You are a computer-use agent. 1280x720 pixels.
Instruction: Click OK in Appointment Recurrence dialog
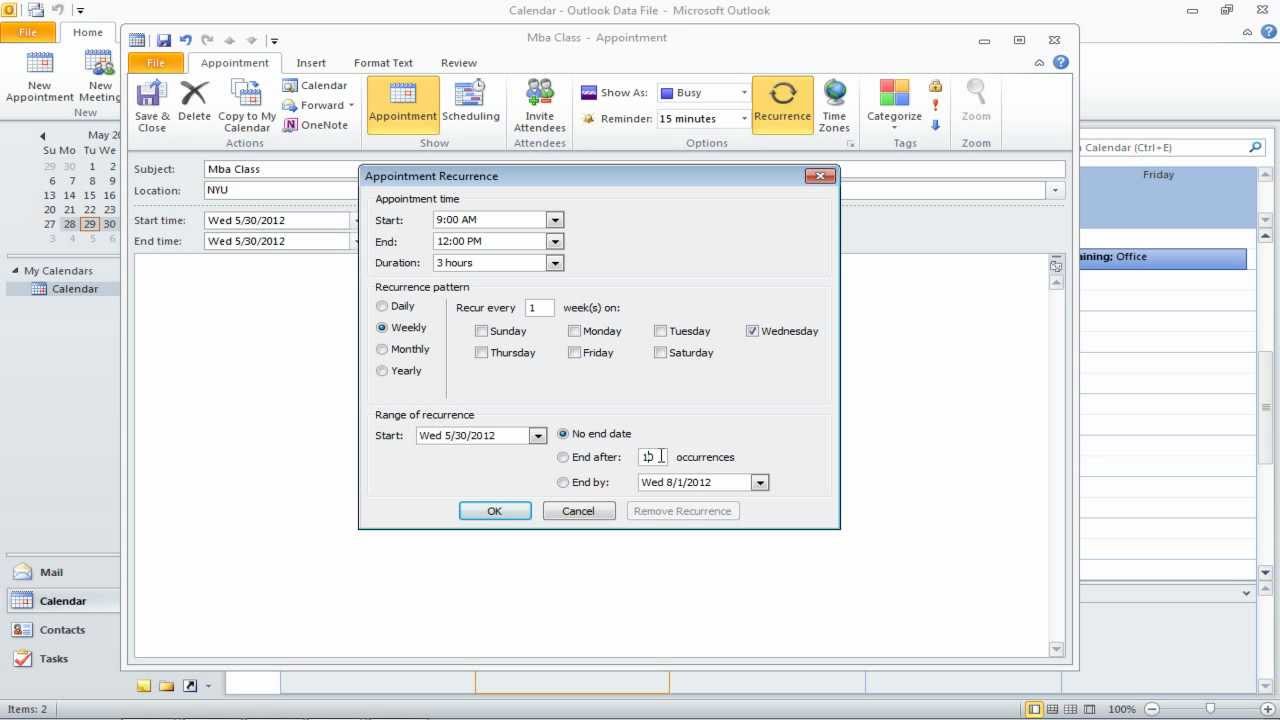click(495, 511)
